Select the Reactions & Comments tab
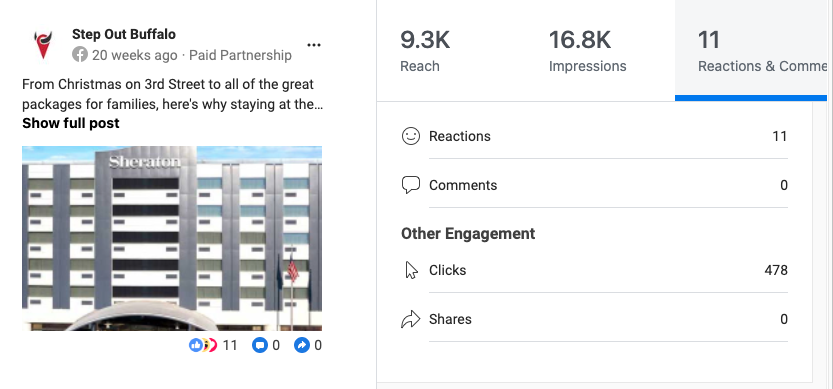The height and width of the screenshot is (389, 833). click(751, 50)
